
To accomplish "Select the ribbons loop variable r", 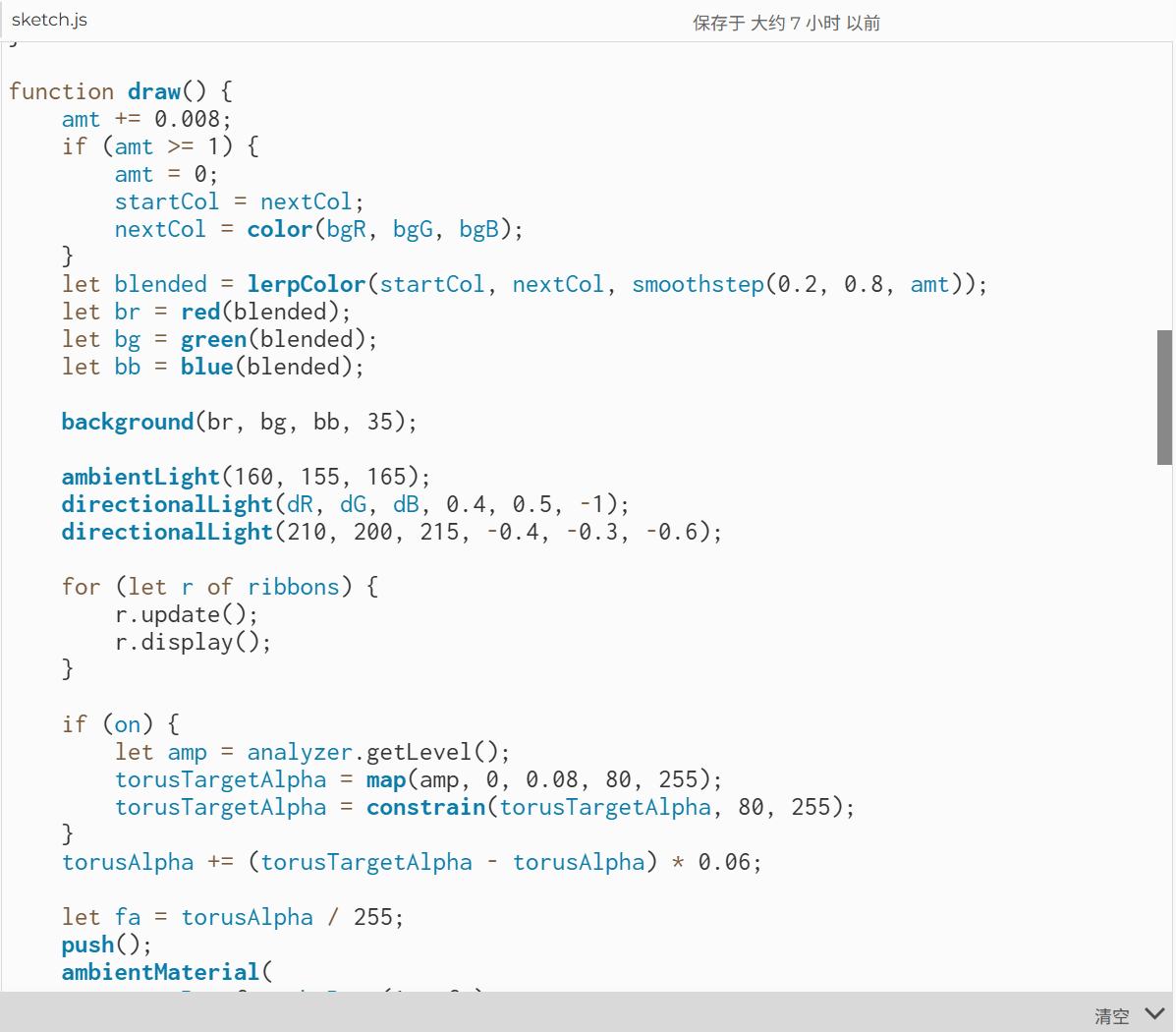I will pos(187,586).
